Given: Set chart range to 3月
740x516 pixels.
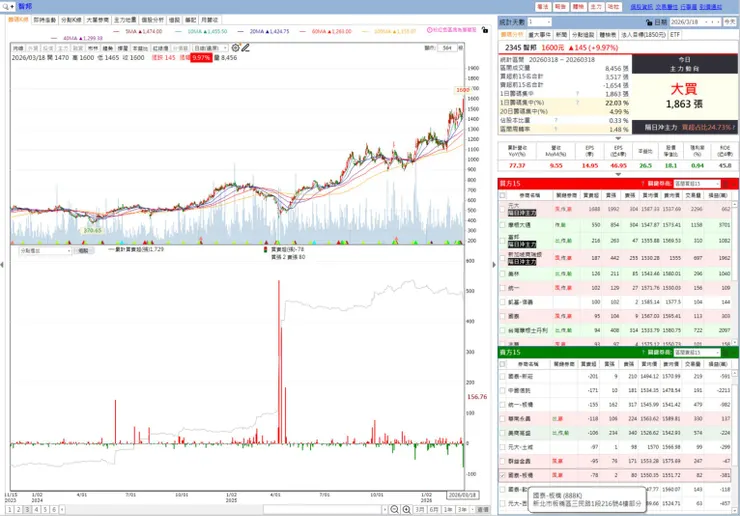Looking at the screenshot, I should 420,509.
